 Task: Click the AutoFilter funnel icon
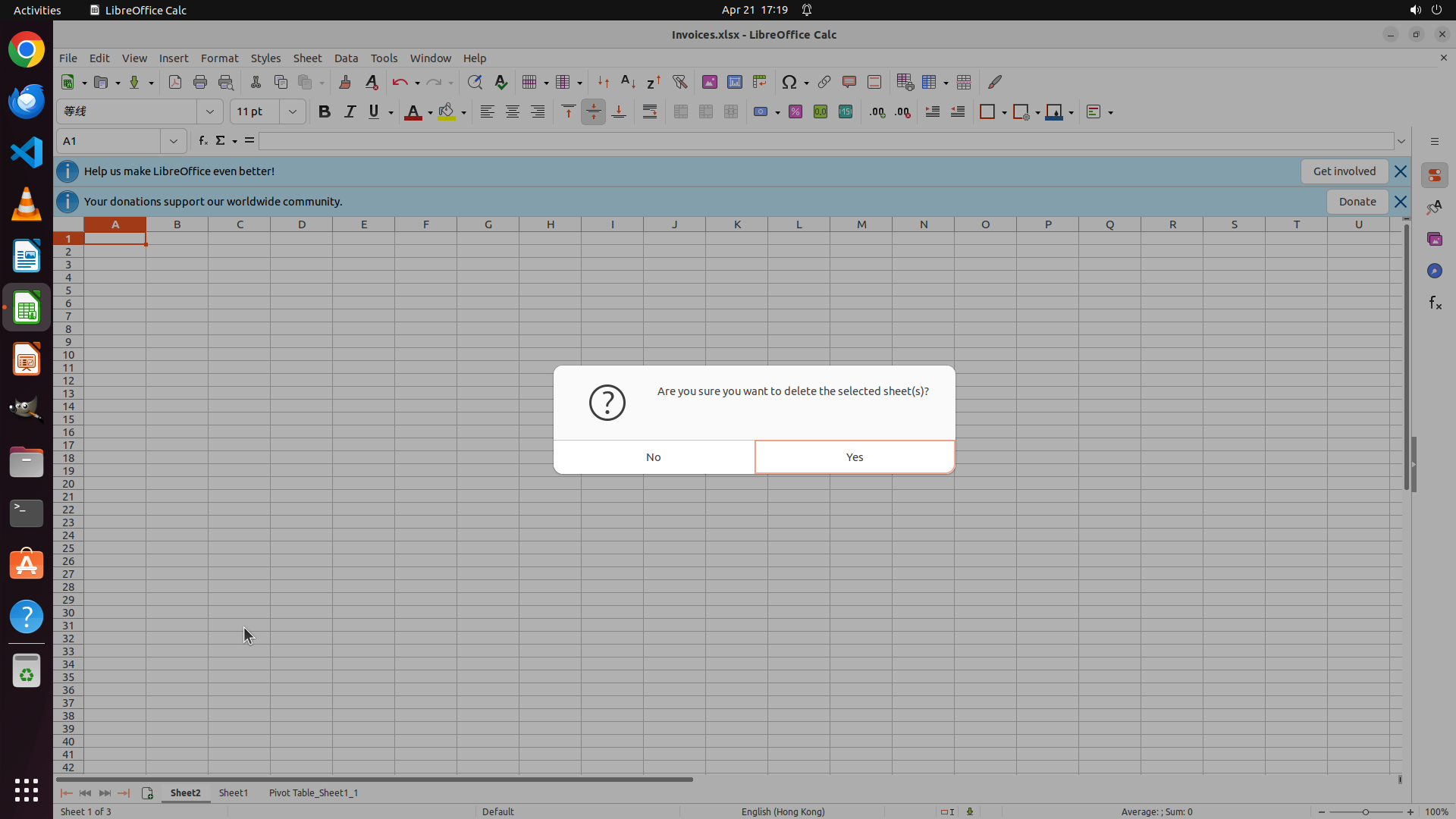pos(679,82)
